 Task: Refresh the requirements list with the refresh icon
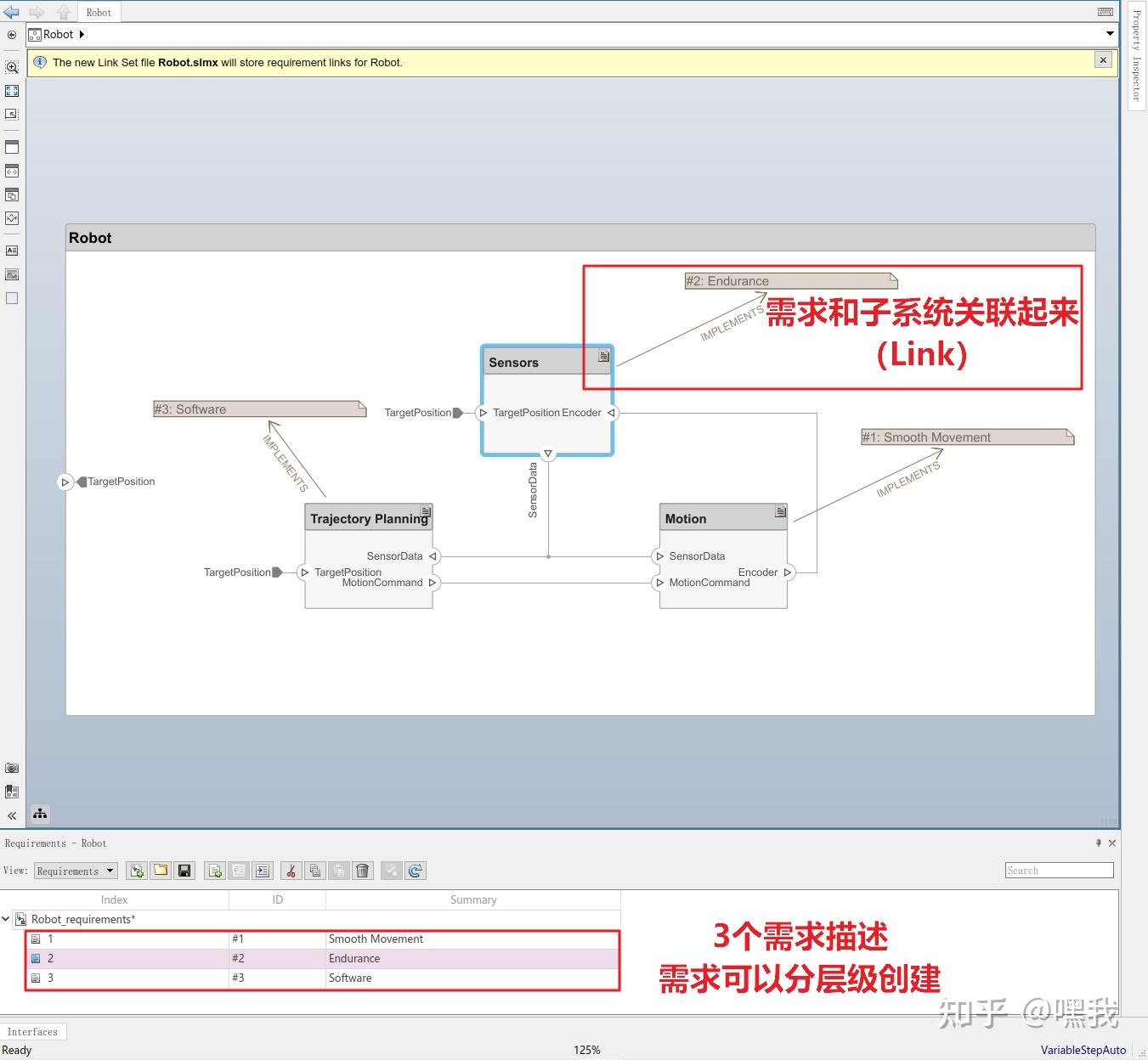[416, 870]
